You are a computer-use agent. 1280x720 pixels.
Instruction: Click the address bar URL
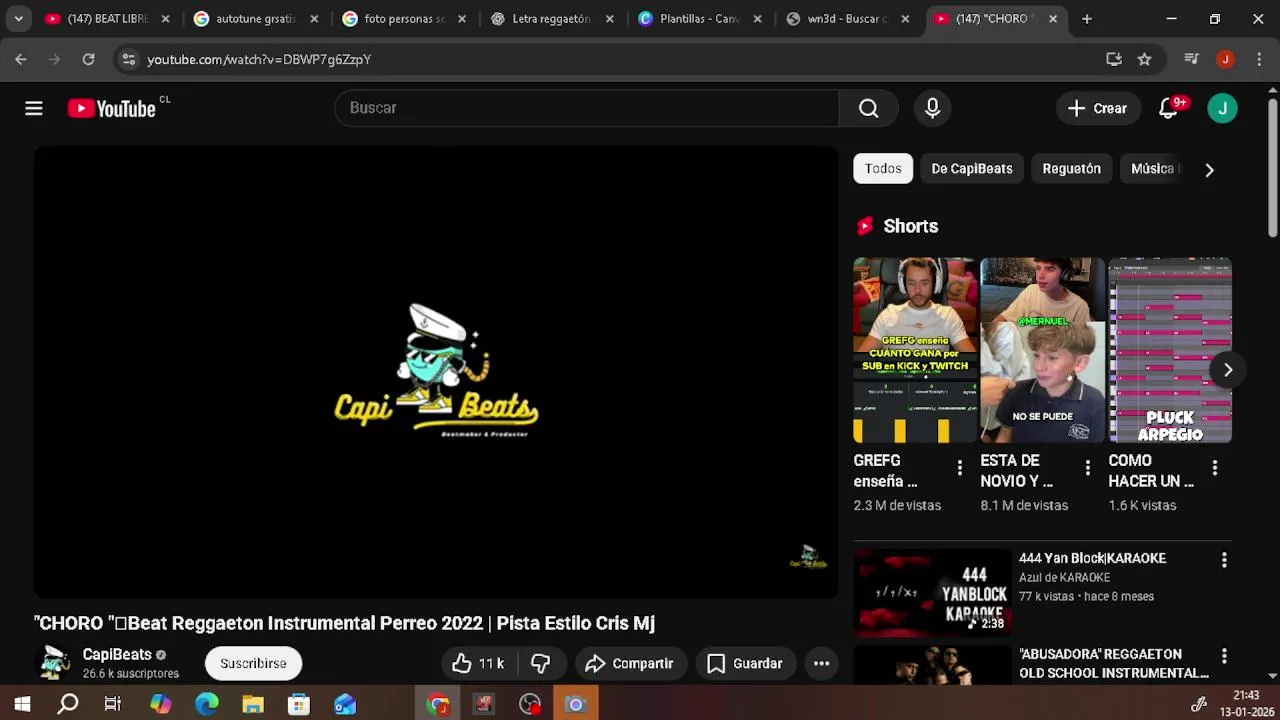(259, 59)
